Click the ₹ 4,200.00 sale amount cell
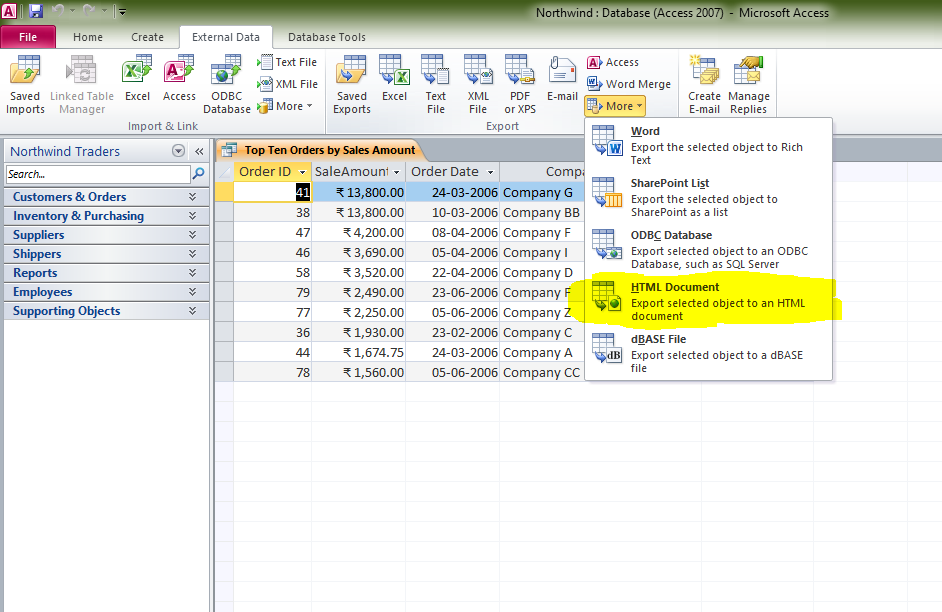Image resolution: width=942 pixels, height=612 pixels. pyautogui.click(x=359, y=232)
